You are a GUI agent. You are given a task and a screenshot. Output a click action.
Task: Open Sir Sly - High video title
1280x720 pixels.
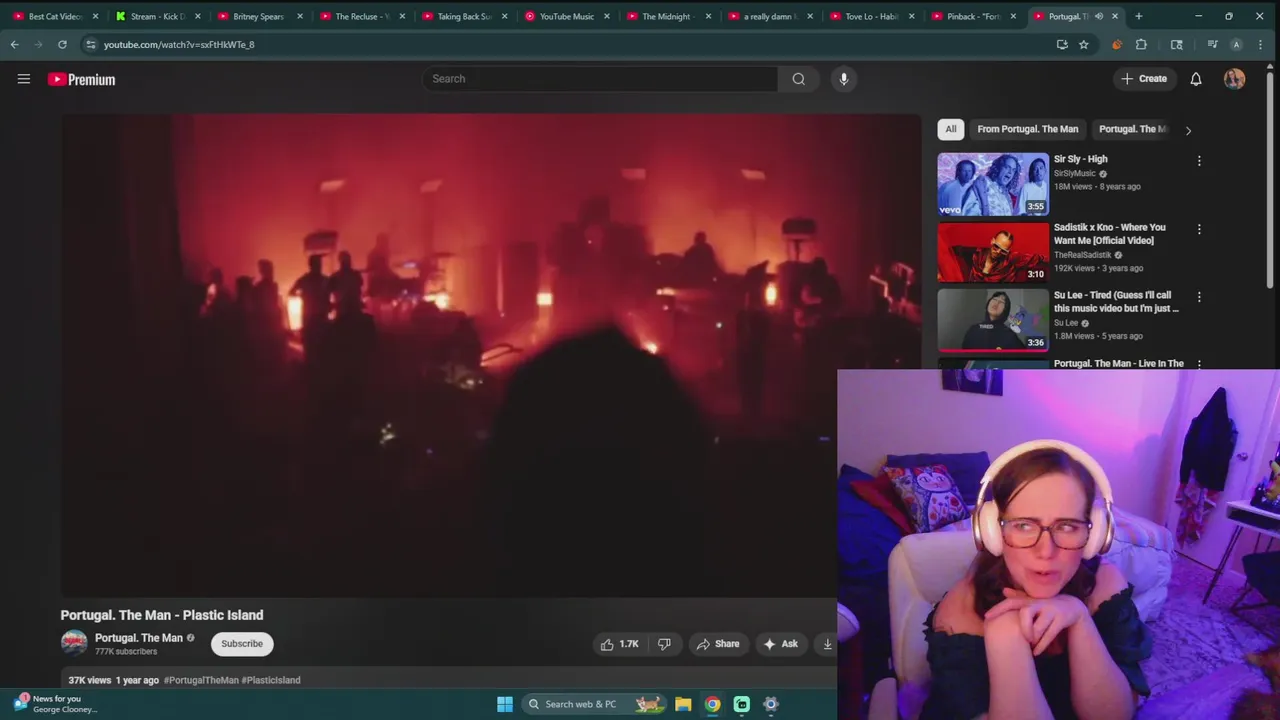[x=1081, y=159]
